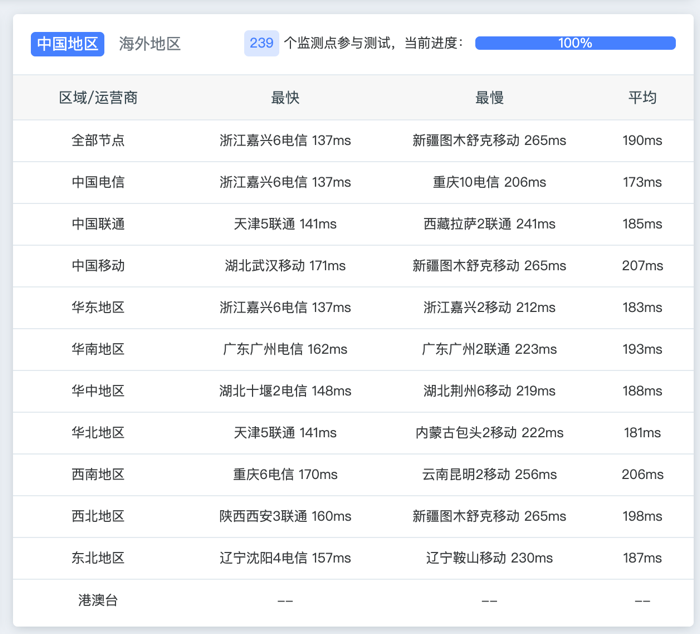Click the 183ms average value

coord(642,307)
